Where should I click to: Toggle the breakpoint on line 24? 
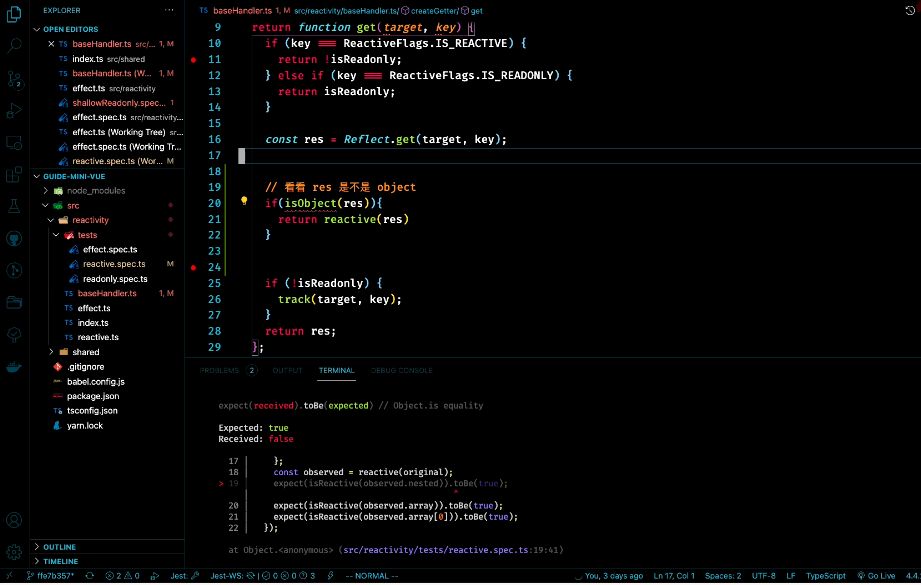[x=193, y=268]
